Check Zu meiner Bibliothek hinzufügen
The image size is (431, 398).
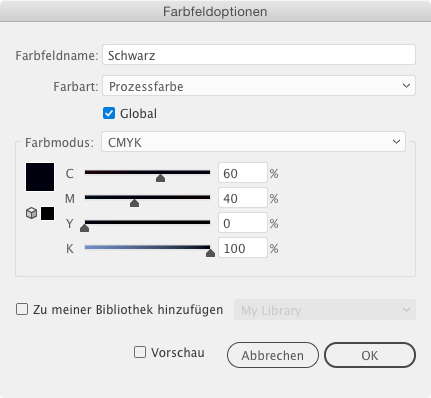(x=22, y=309)
